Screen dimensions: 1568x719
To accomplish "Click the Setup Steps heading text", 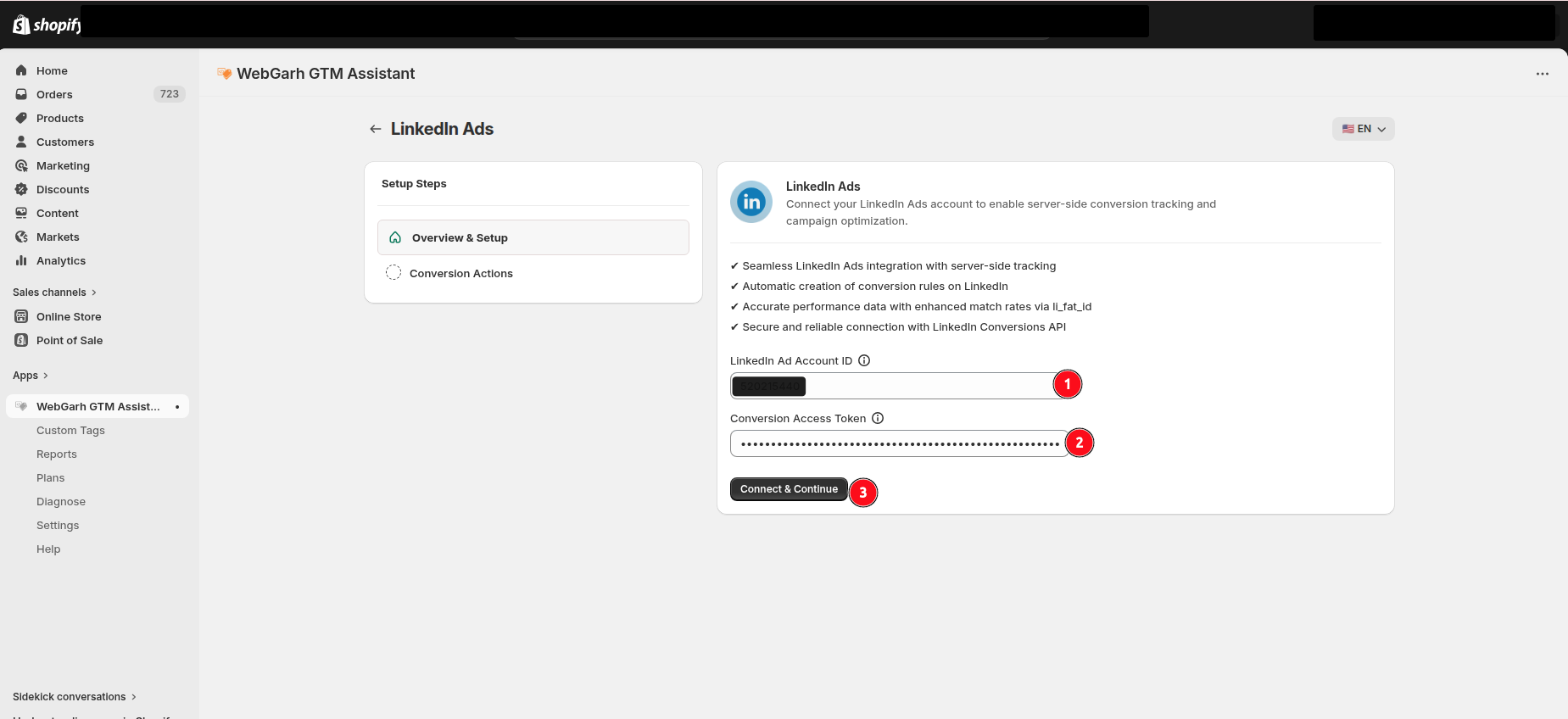I will pyautogui.click(x=414, y=184).
